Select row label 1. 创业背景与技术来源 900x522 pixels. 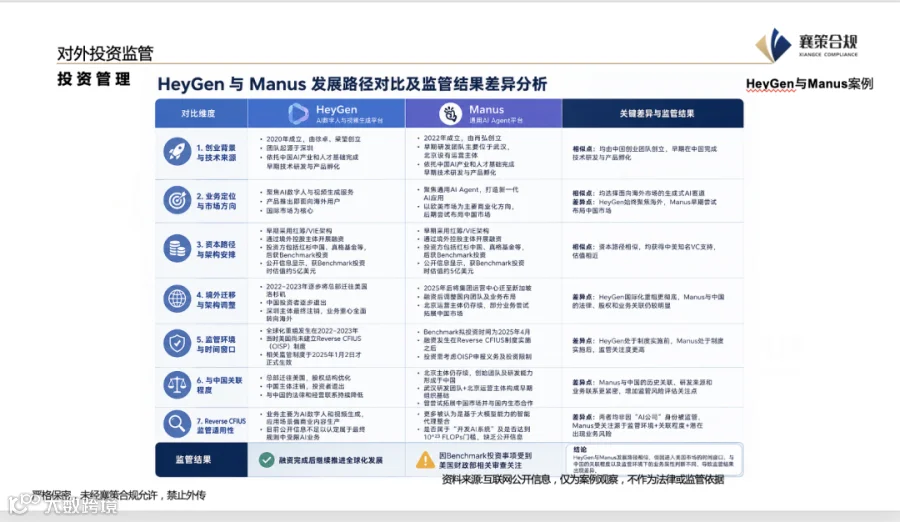click(x=216, y=153)
